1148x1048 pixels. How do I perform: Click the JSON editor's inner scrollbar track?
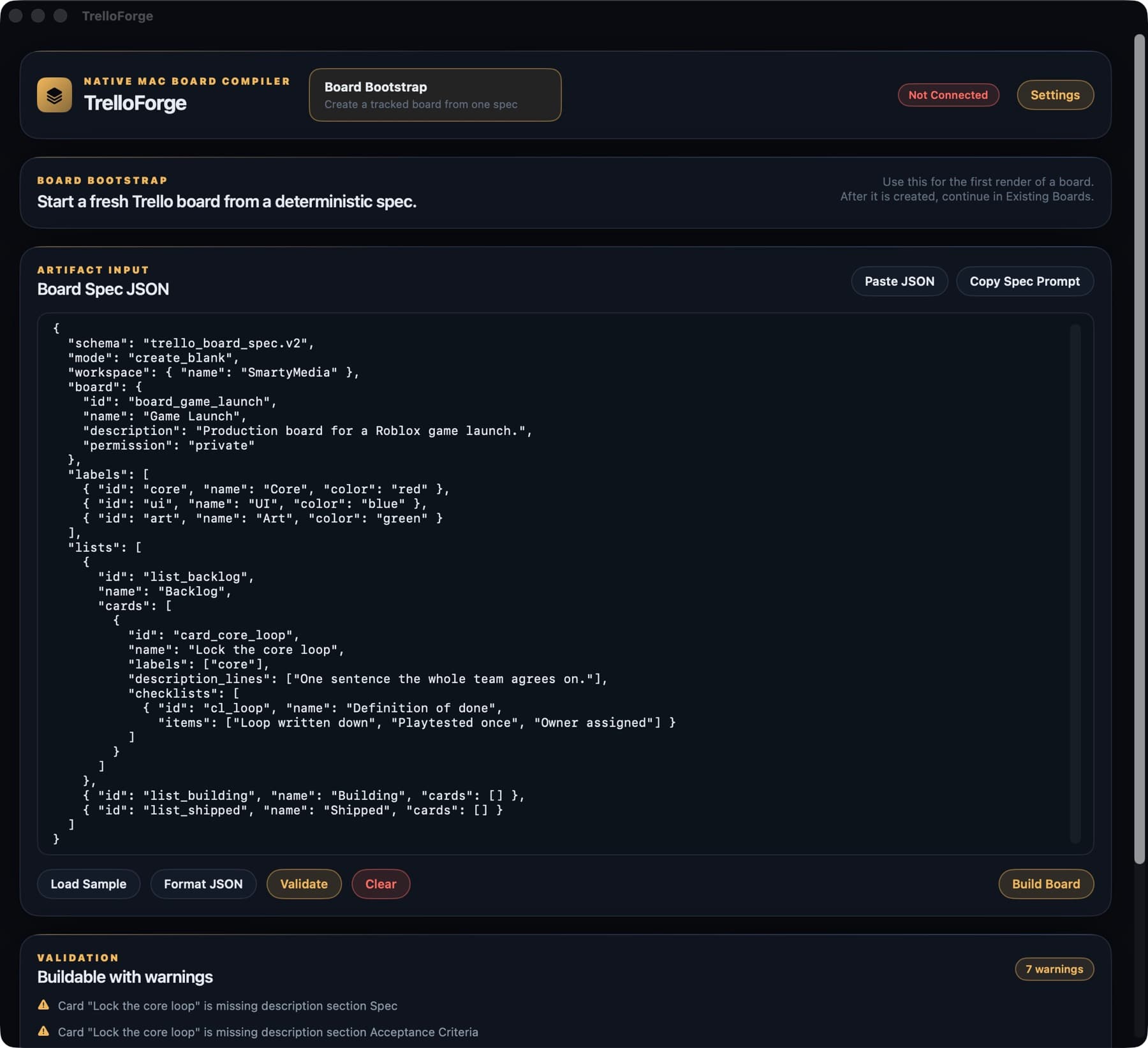point(1075,584)
